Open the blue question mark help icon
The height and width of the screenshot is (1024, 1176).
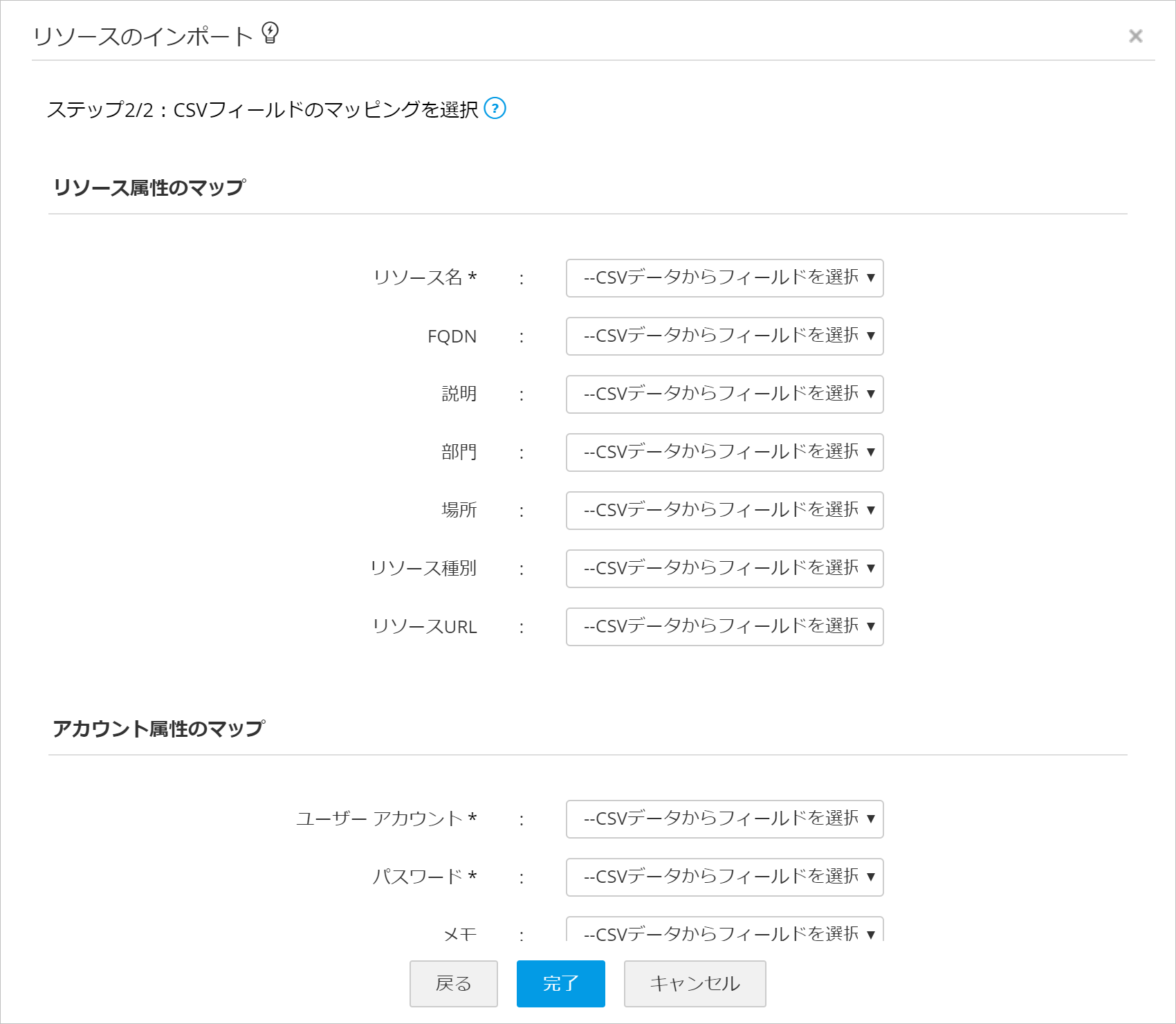(x=495, y=109)
